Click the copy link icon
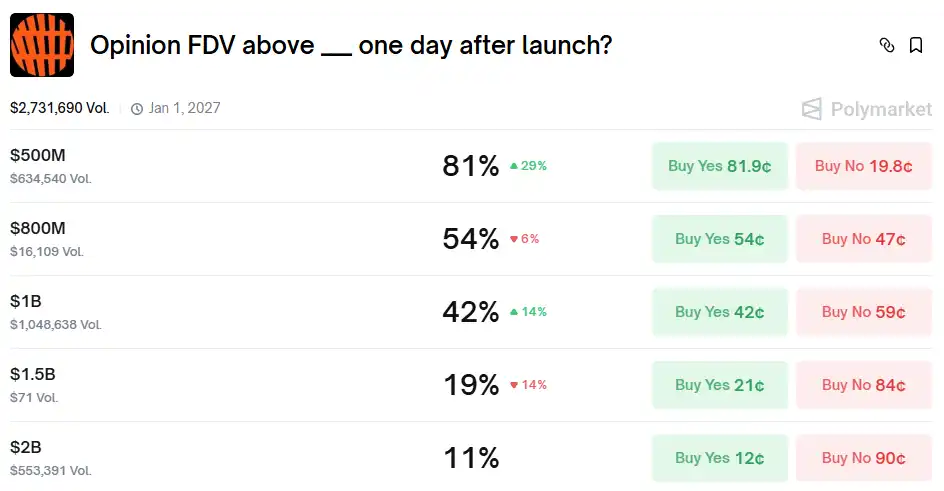This screenshot has height=491, width=944. click(x=886, y=45)
